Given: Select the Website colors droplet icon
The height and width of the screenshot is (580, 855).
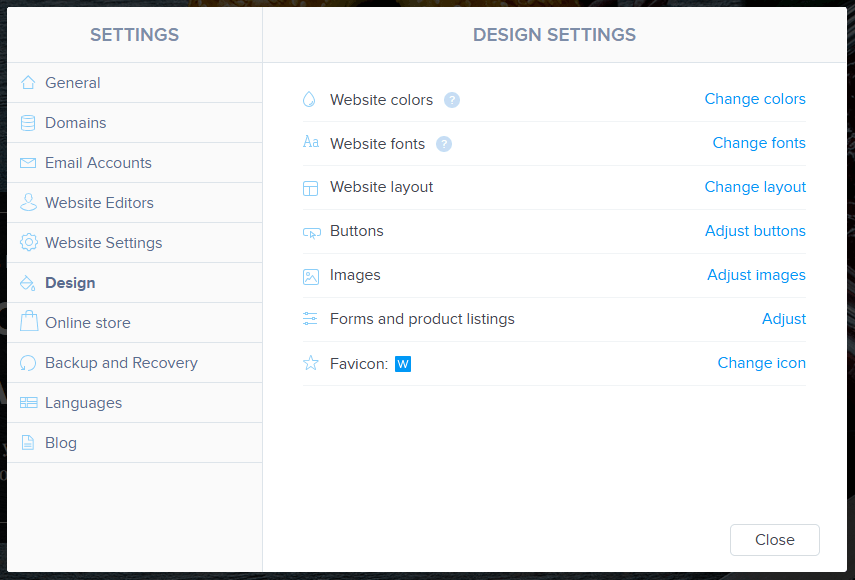Looking at the screenshot, I should point(310,99).
